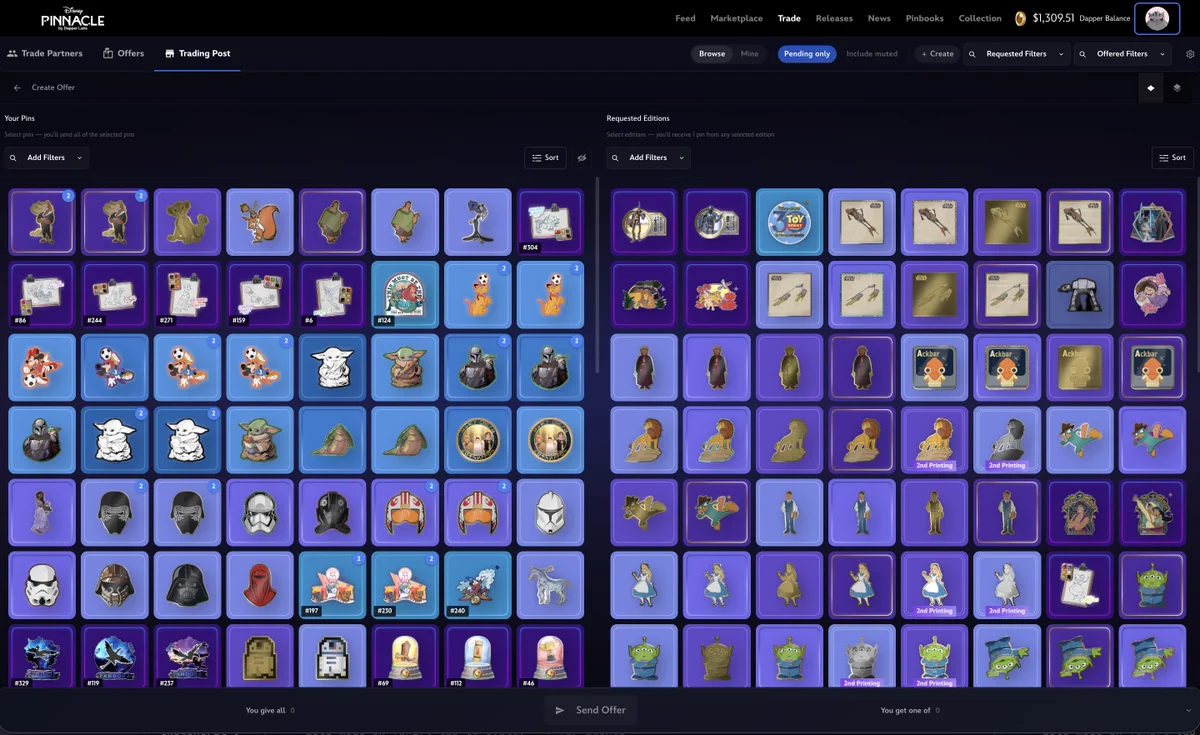Select the pixel R2-D2 pin
Screen dimensions: 1200x735
pos(332,657)
